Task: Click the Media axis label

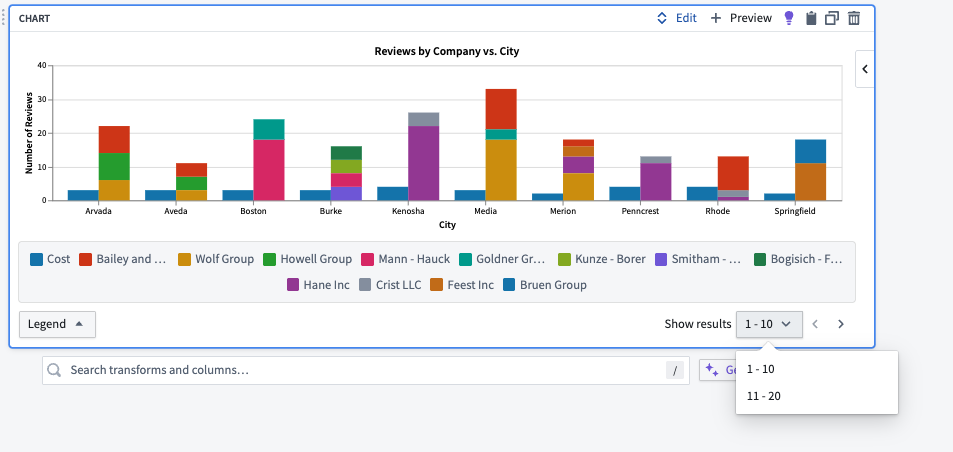Action: [x=486, y=211]
